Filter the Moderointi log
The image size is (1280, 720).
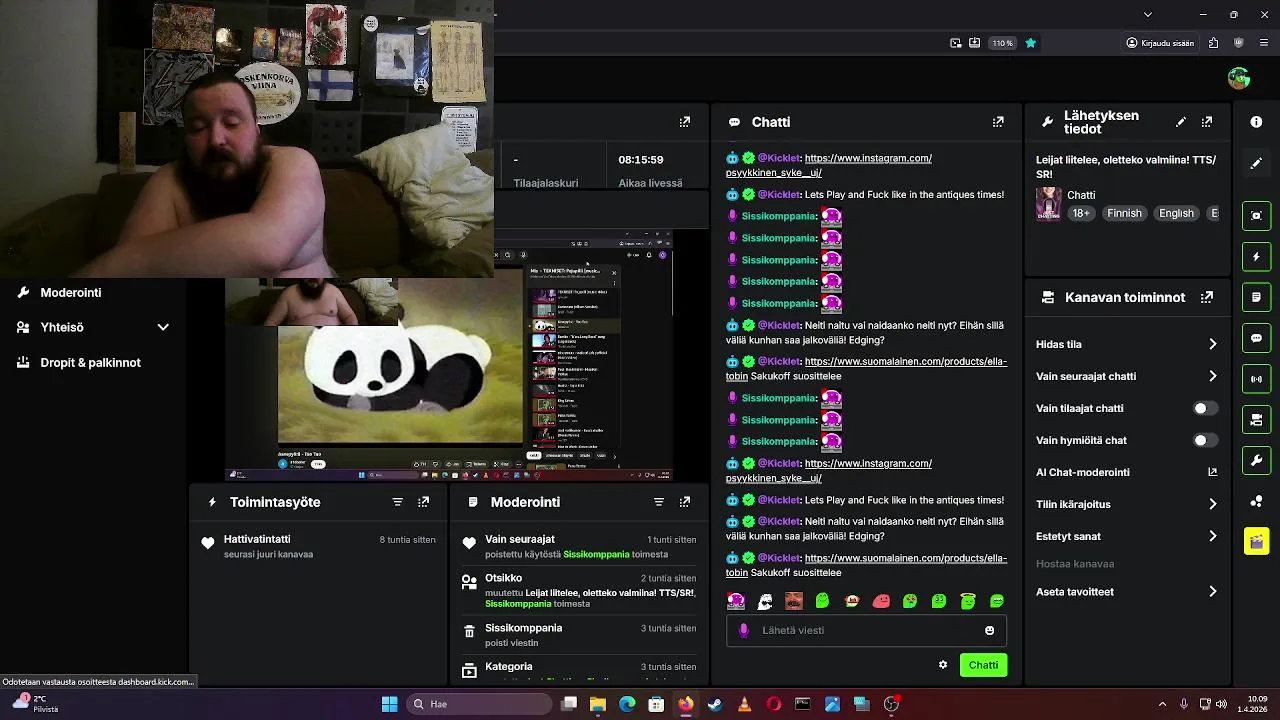tap(659, 502)
